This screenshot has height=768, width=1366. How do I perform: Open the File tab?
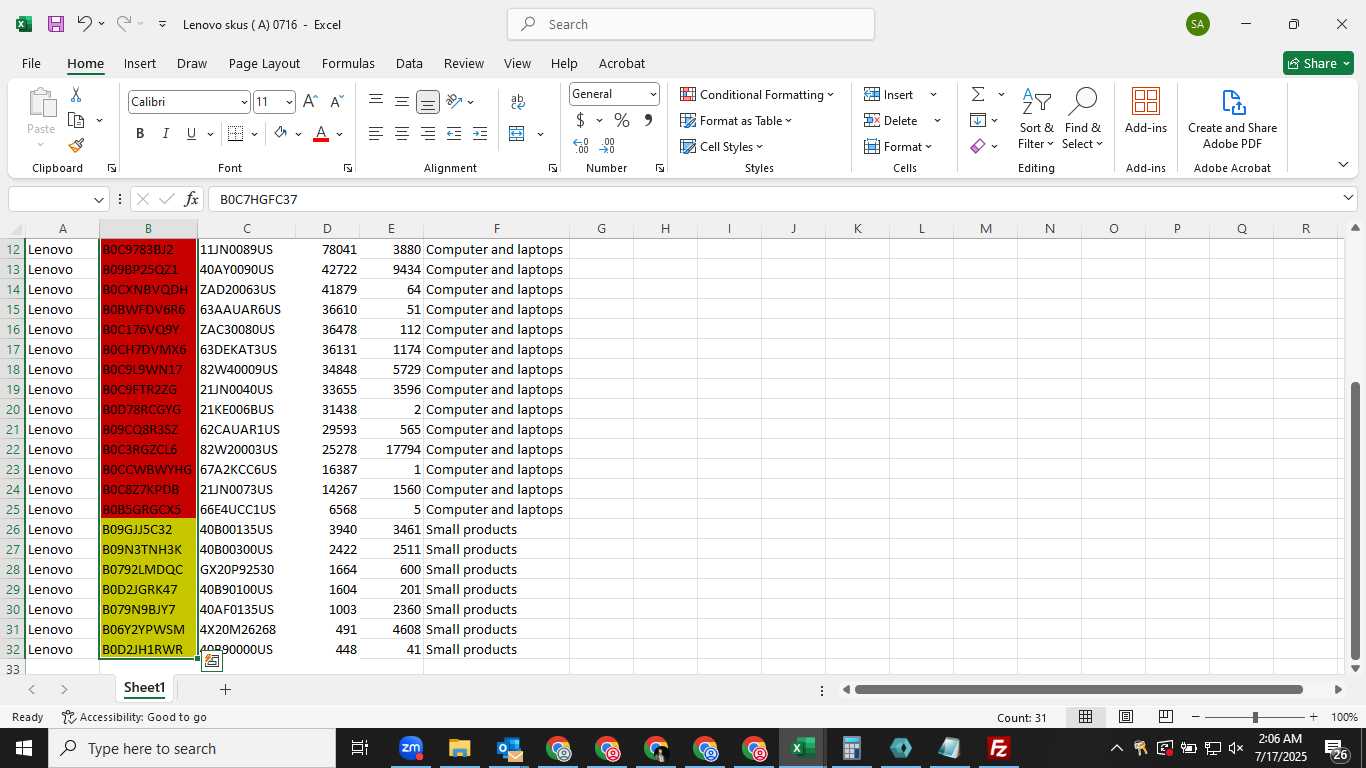[x=31, y=63]
